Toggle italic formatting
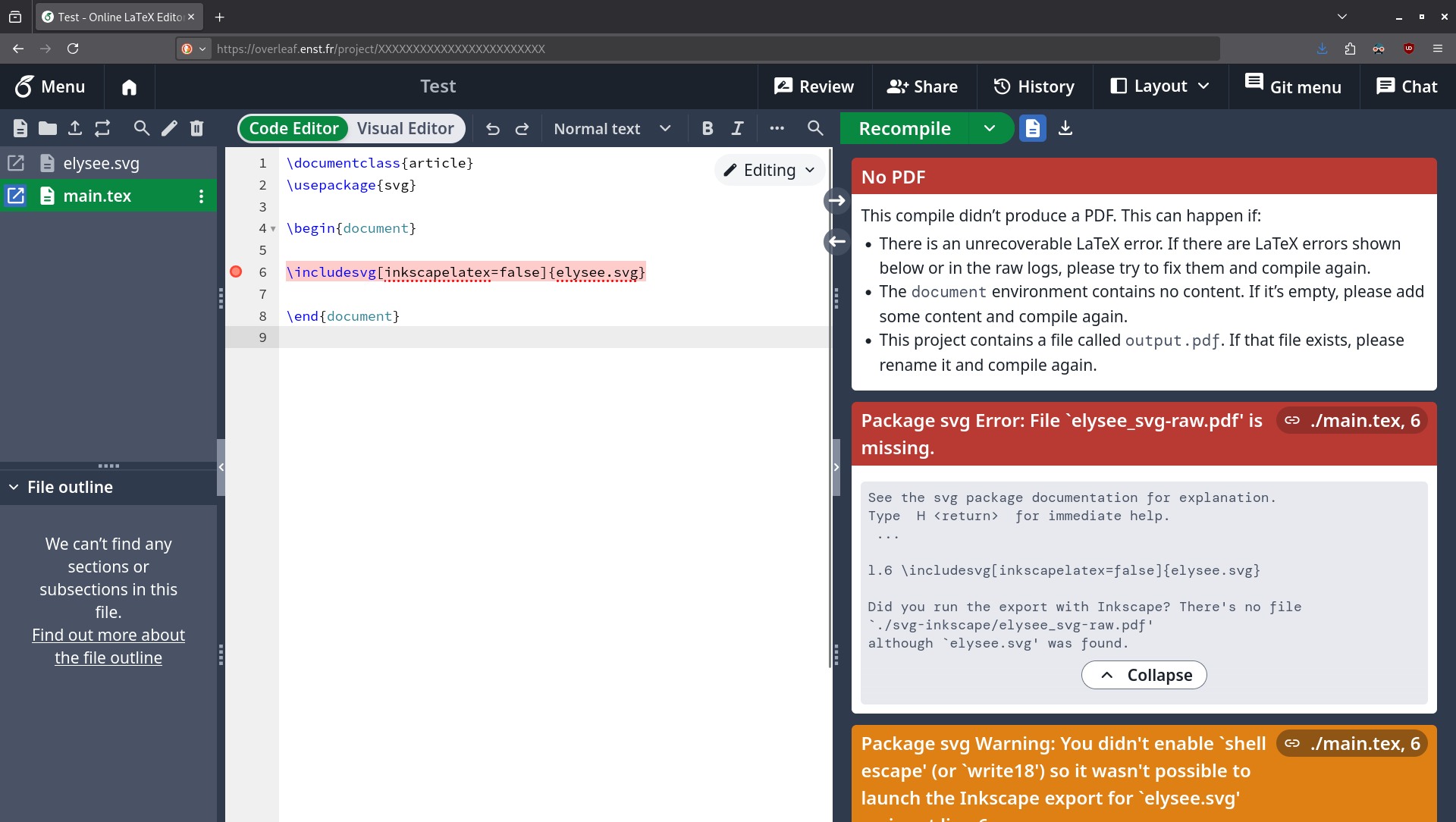Image resolution: width=1456 pixels, height=822 pixels. pyautogui.click(x=737, y=129)
